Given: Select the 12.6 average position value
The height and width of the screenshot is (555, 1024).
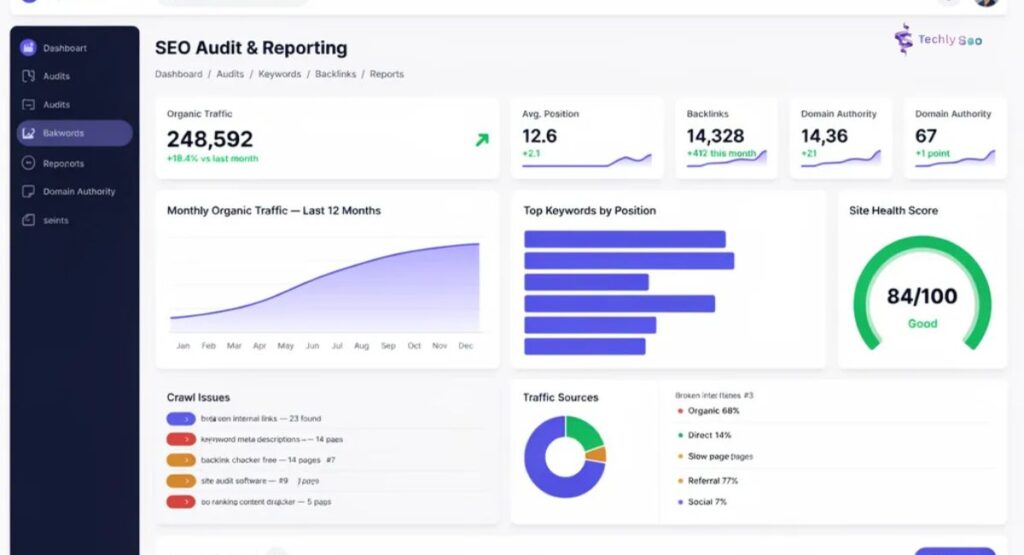Looking at the screenshot, I should (x=539, y=136).
